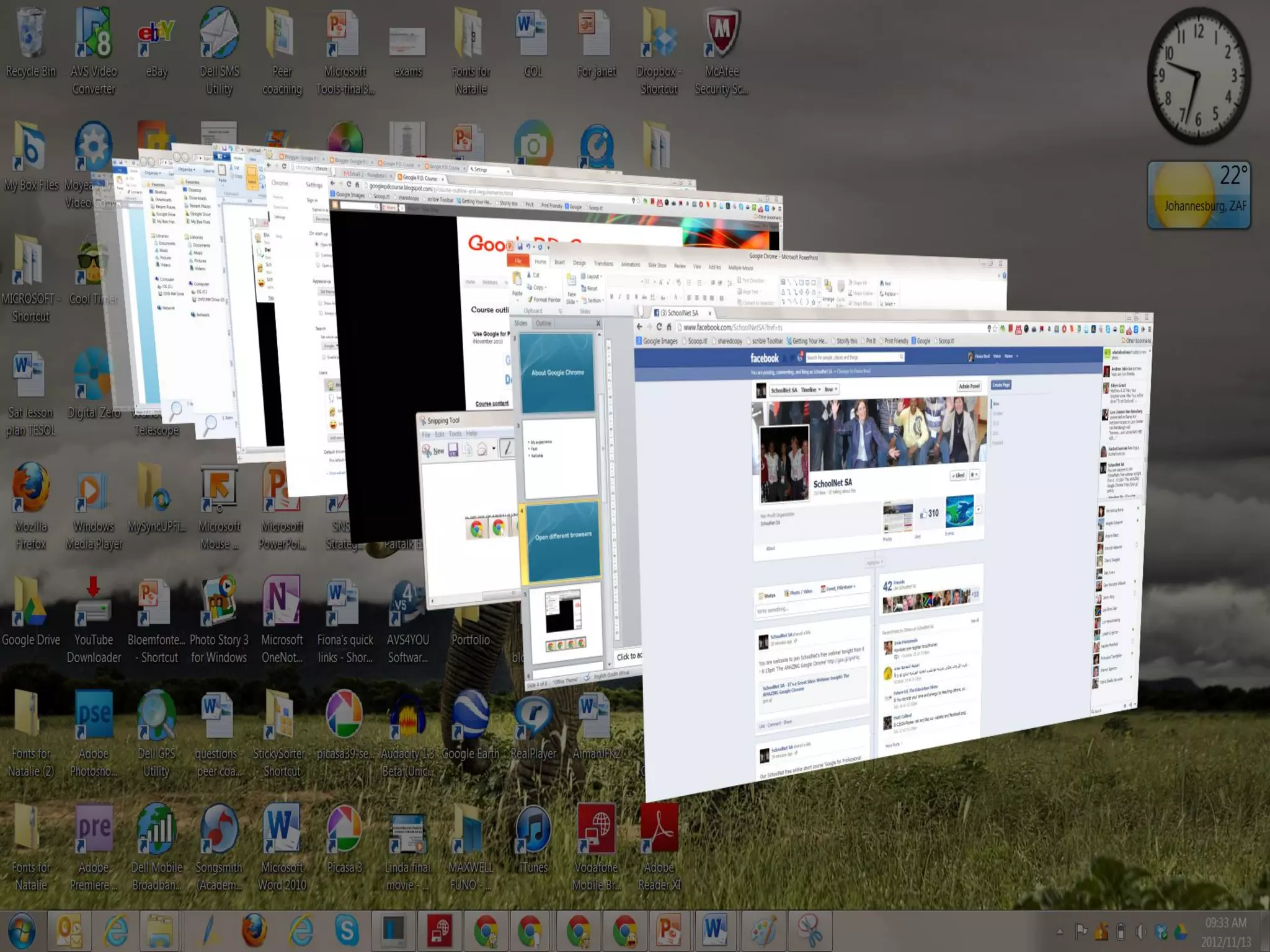Open the Tools menu in Snipping Tool

pos(455,434)
